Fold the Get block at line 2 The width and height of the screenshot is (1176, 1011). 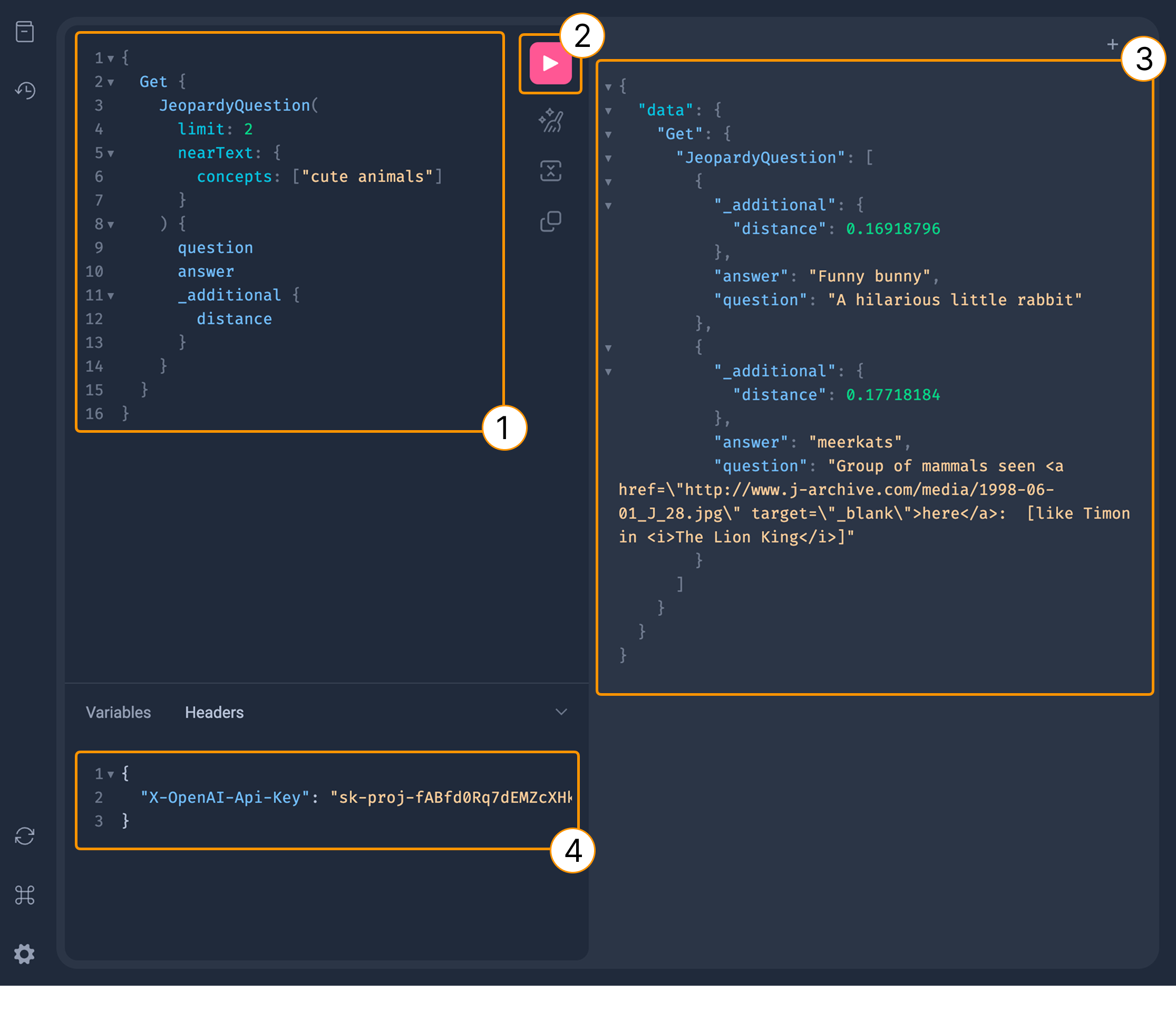click(111, 82)
